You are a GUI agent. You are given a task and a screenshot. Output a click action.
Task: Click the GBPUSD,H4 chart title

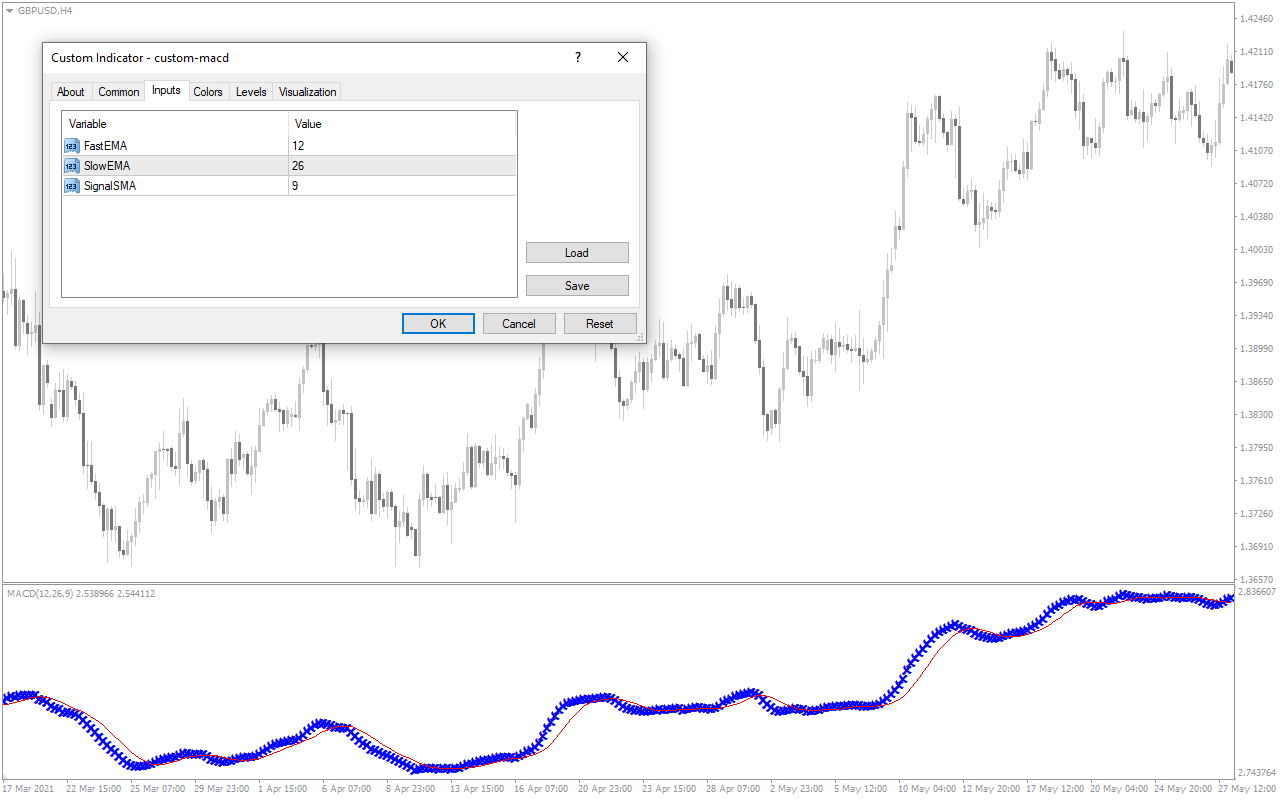(x=44, y=10)
